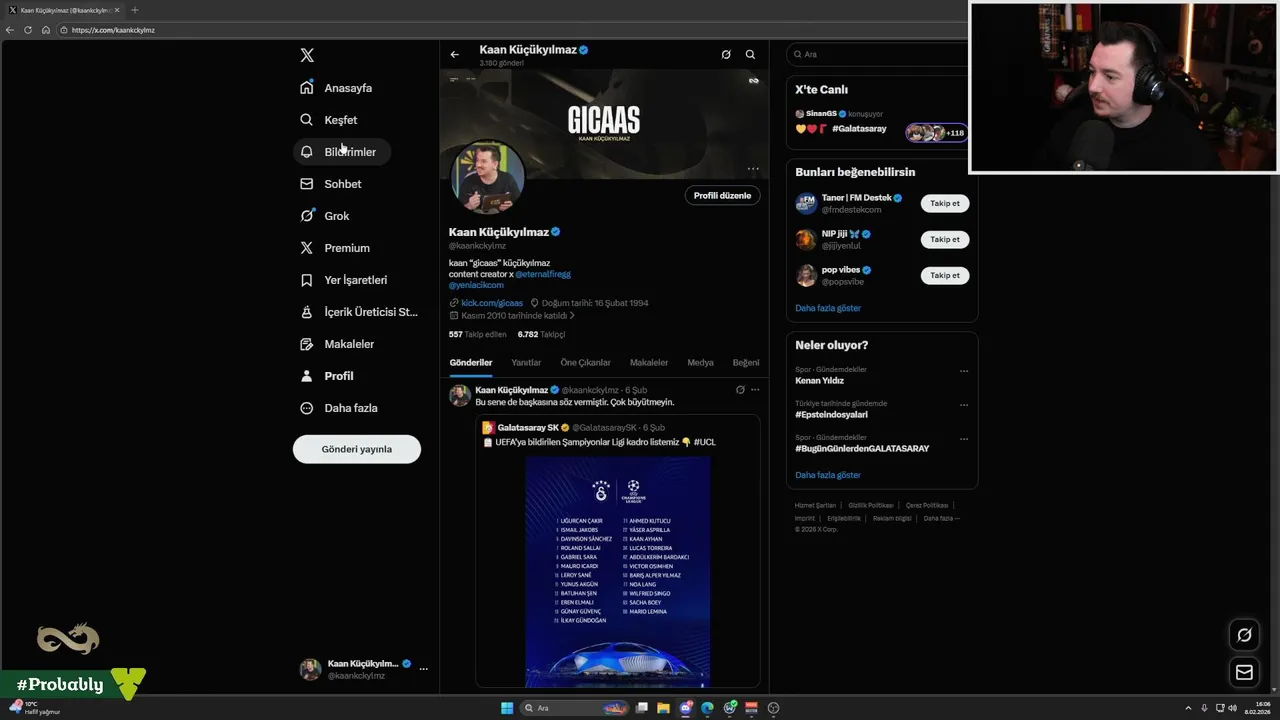Open Sohbet messages

click(331, 184)
